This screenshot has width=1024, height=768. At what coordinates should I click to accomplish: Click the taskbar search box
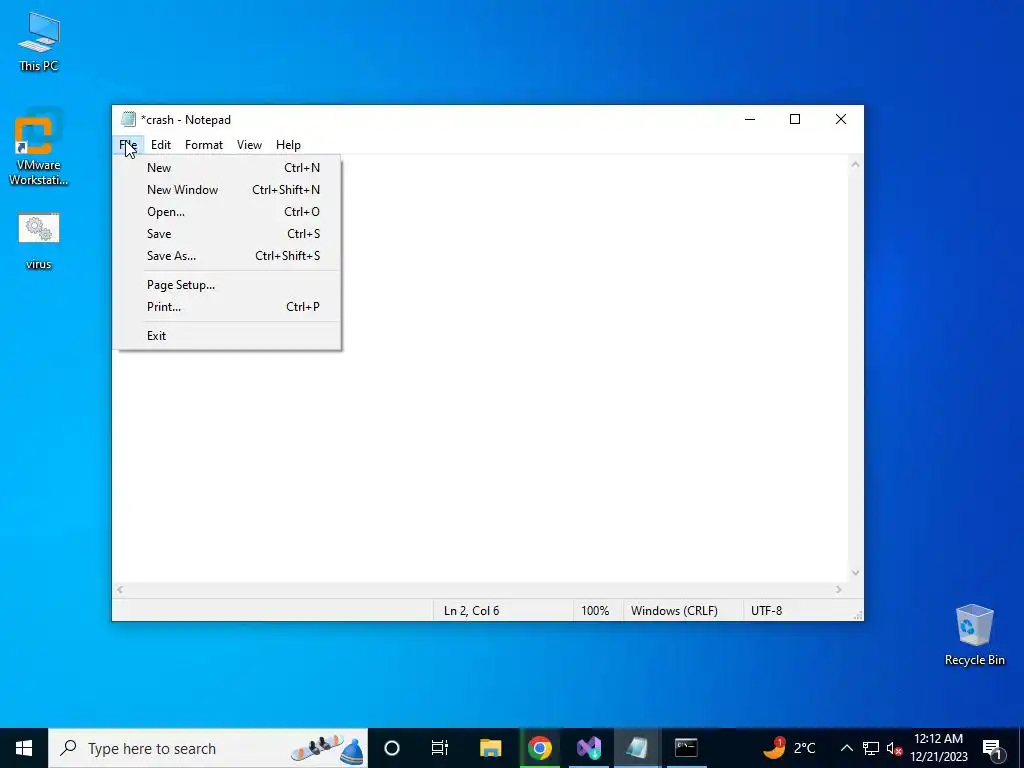coord(208,748)
